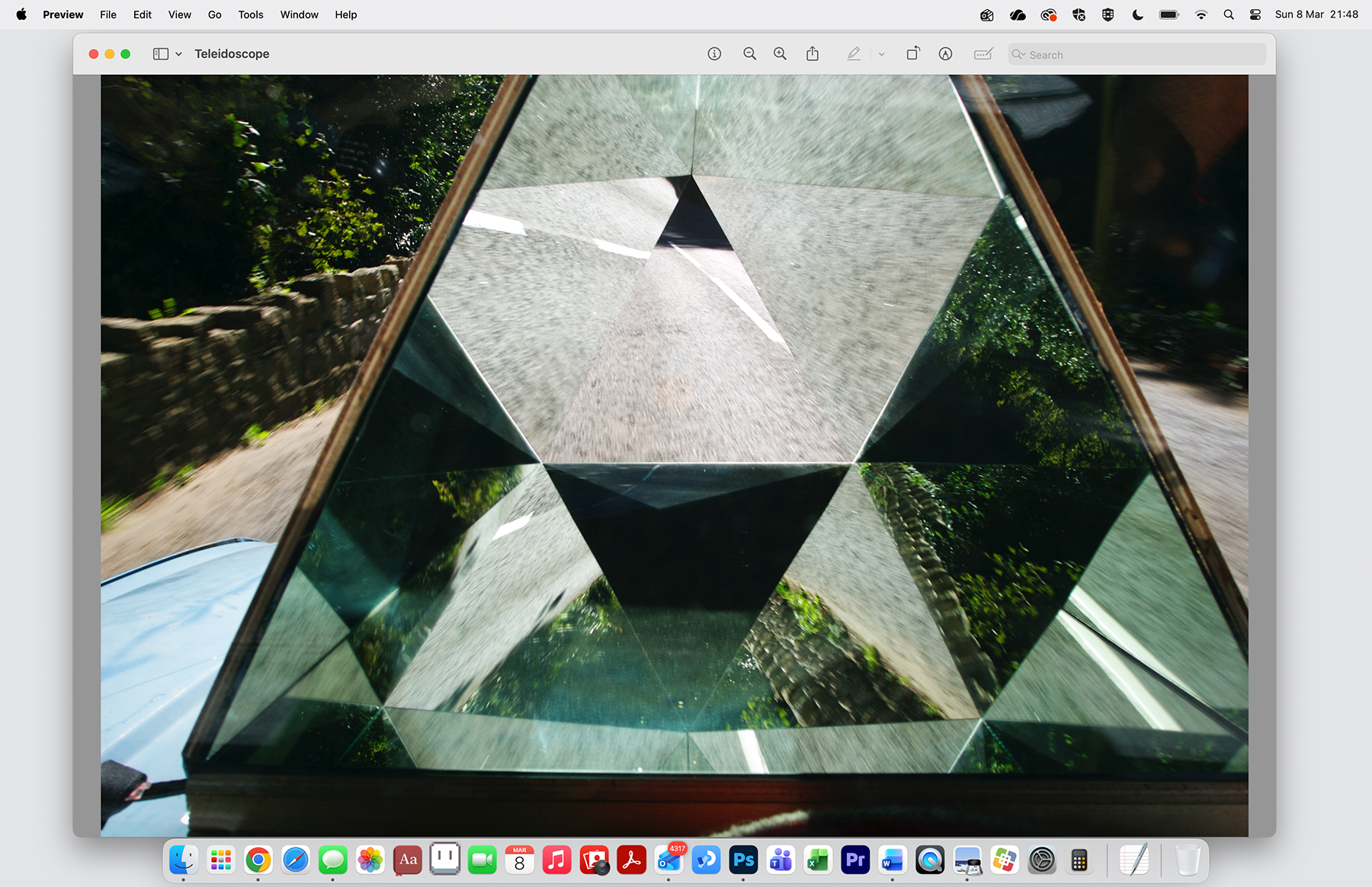
Task: Show the Markup toolbar
Action: 945,54
